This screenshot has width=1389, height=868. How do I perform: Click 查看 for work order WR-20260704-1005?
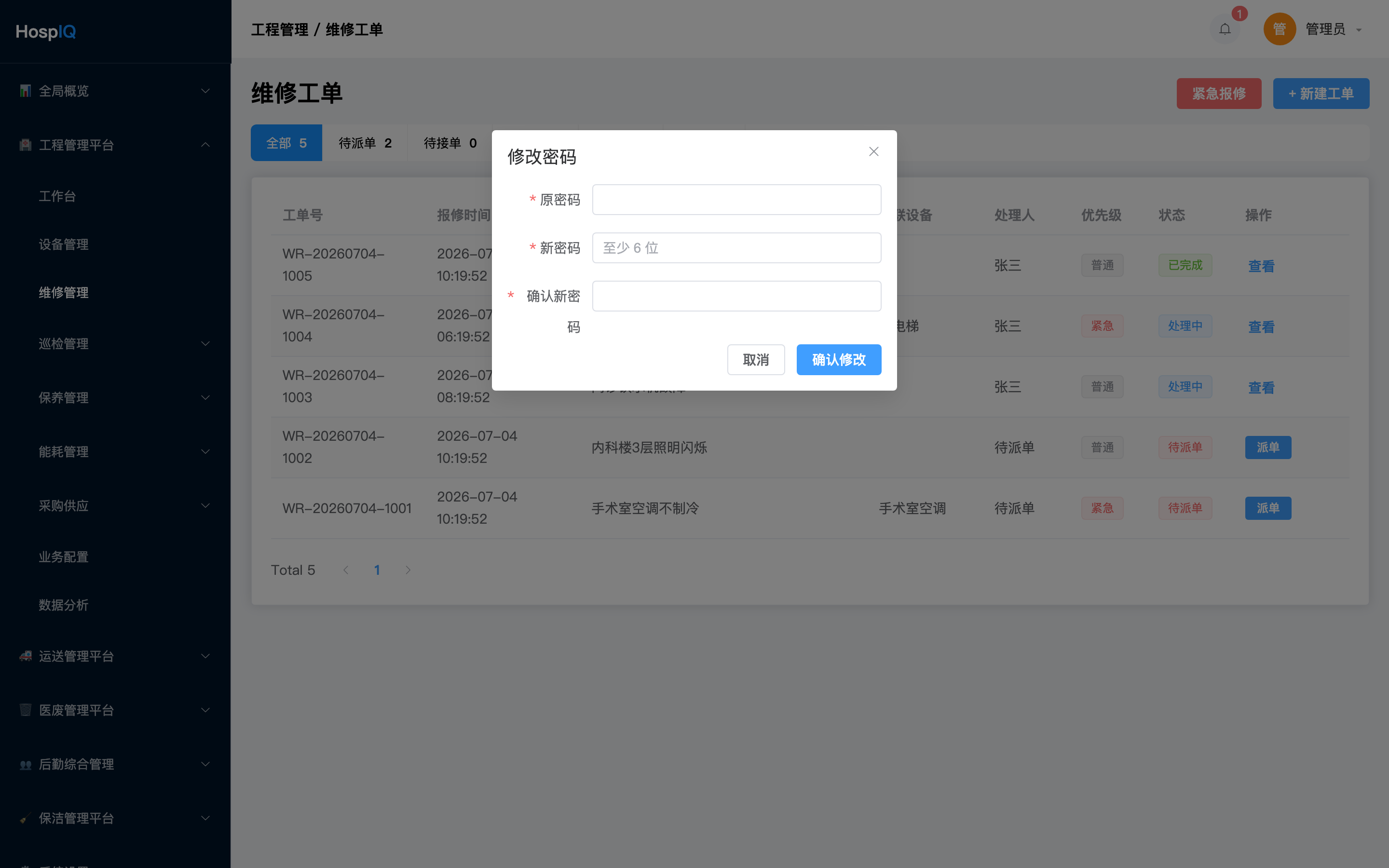(1261, 266)
